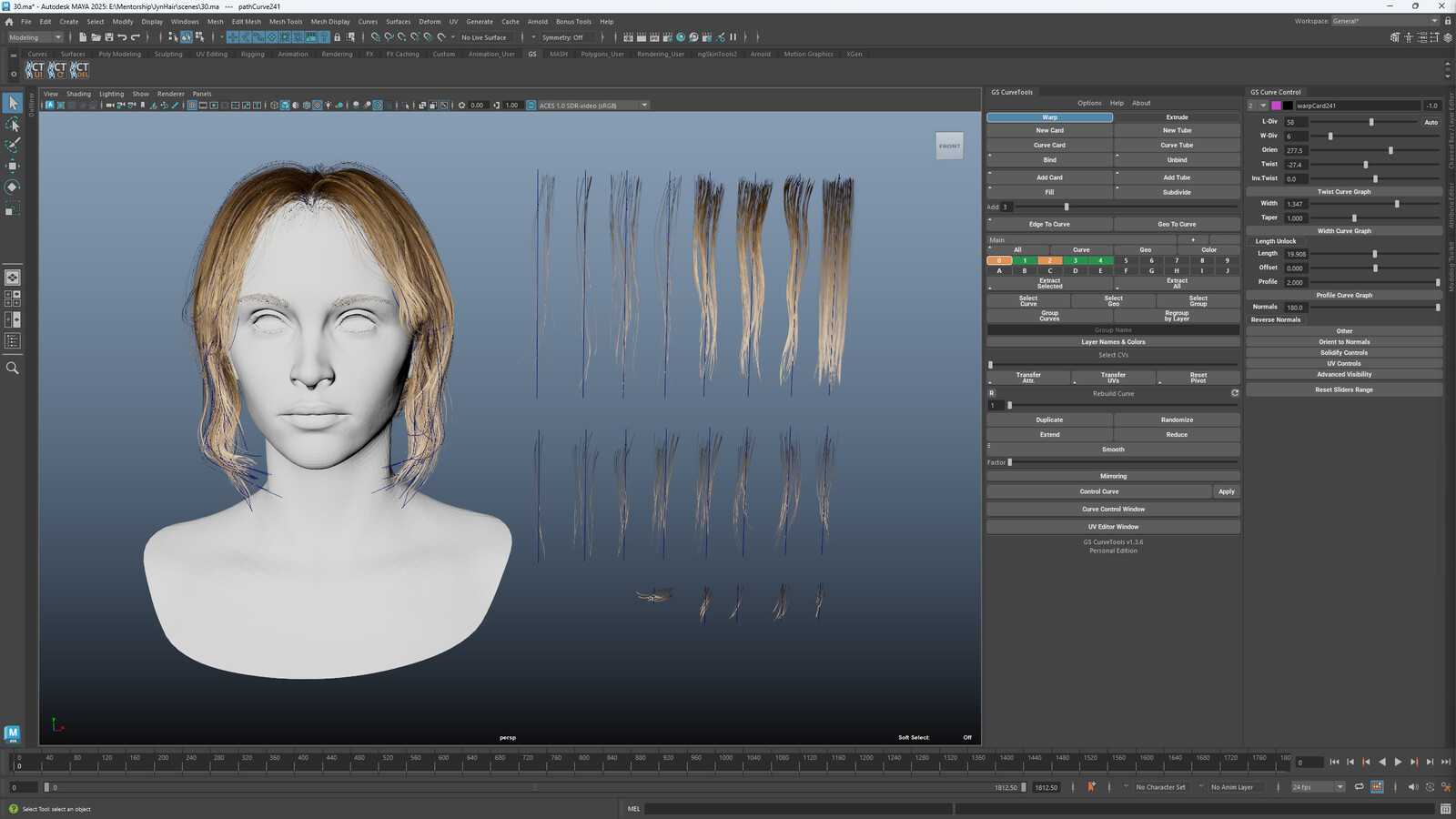1456x819 pixels.
Task: Toggle the Extrude mode button
Action: (1177, 117)
